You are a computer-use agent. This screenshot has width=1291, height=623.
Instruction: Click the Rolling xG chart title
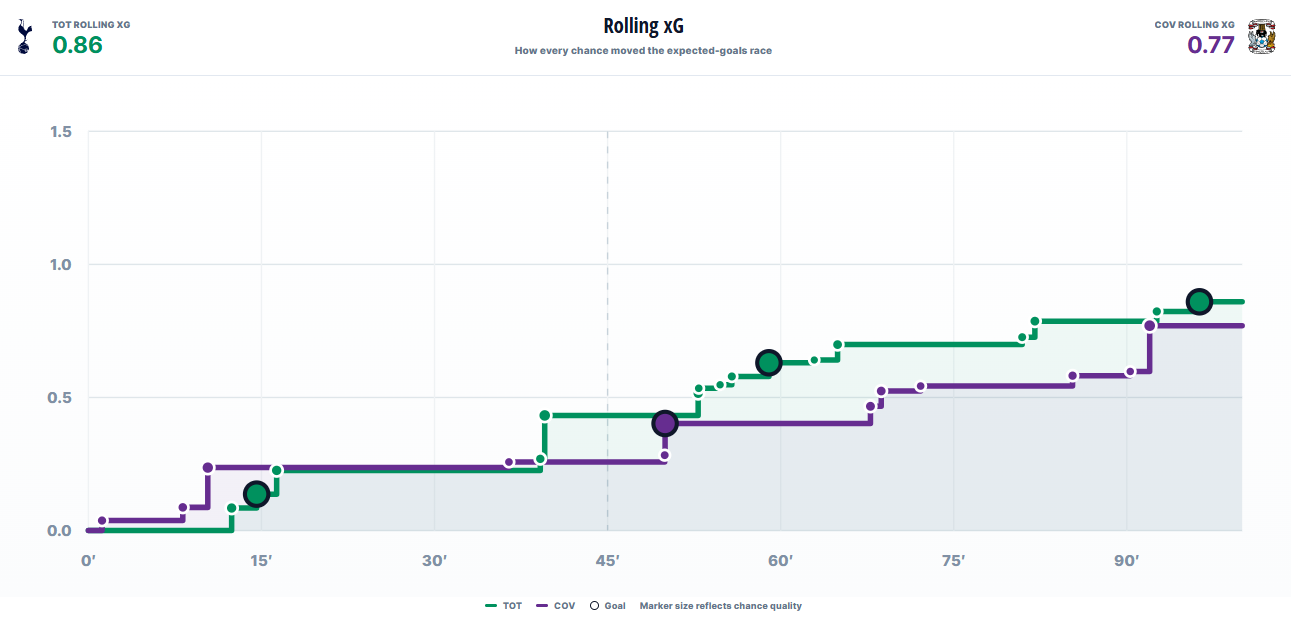[643, 26]
